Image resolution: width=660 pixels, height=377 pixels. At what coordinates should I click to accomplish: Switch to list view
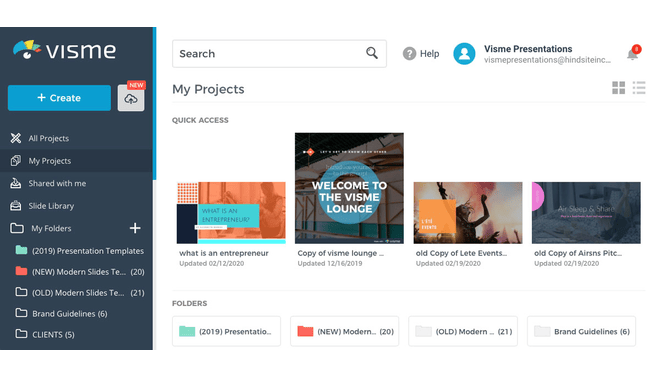click(639, 88)
